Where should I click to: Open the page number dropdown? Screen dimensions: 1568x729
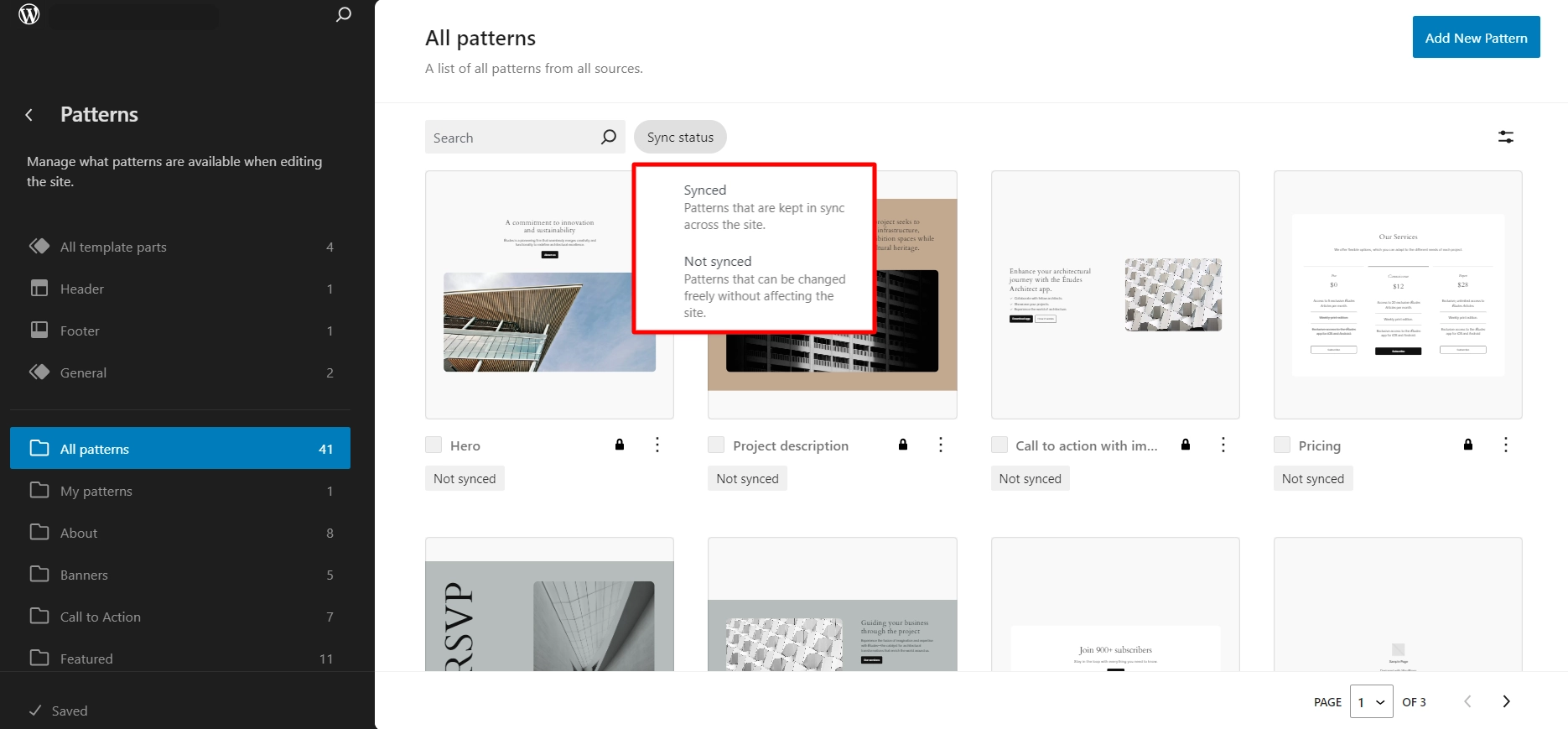[x=1372, y=701]
